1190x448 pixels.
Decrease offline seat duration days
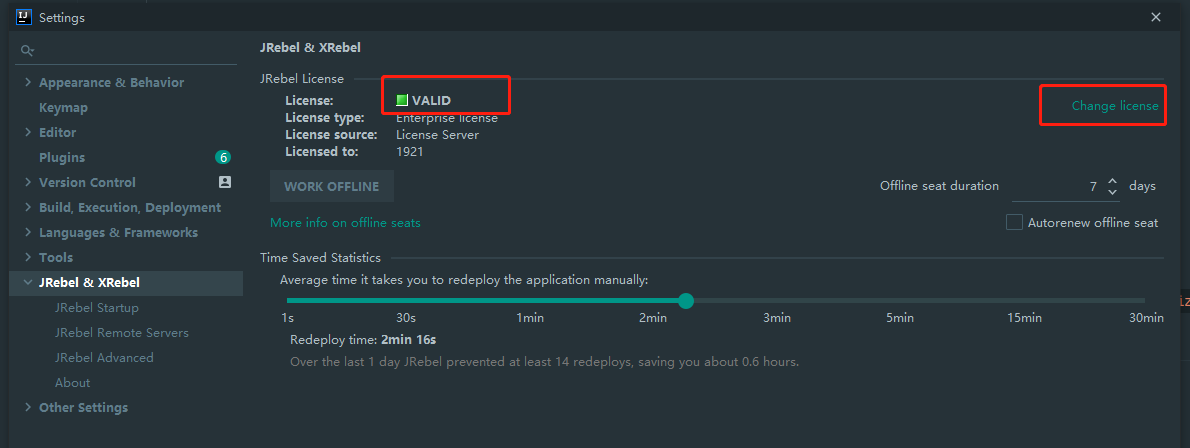coord(1113,191)
